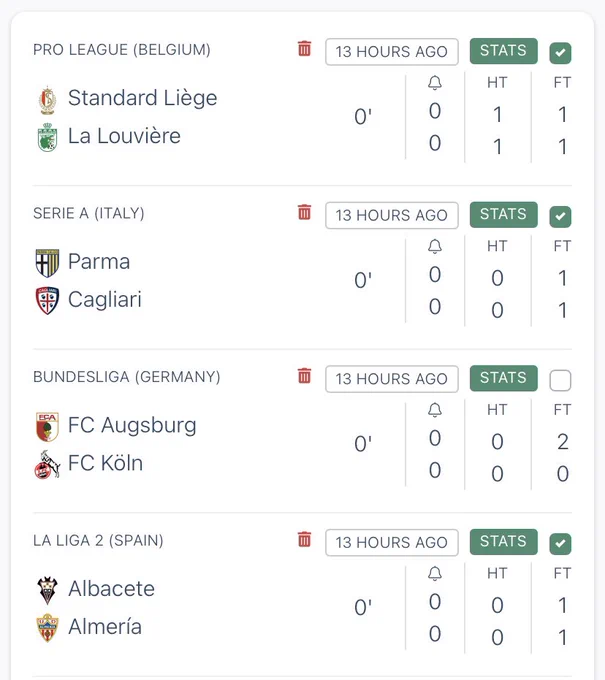The width and height of the screenshot is (605, 680).
Task: Click the trash icon for Albacete vs Almería
Action: point(304,539)
